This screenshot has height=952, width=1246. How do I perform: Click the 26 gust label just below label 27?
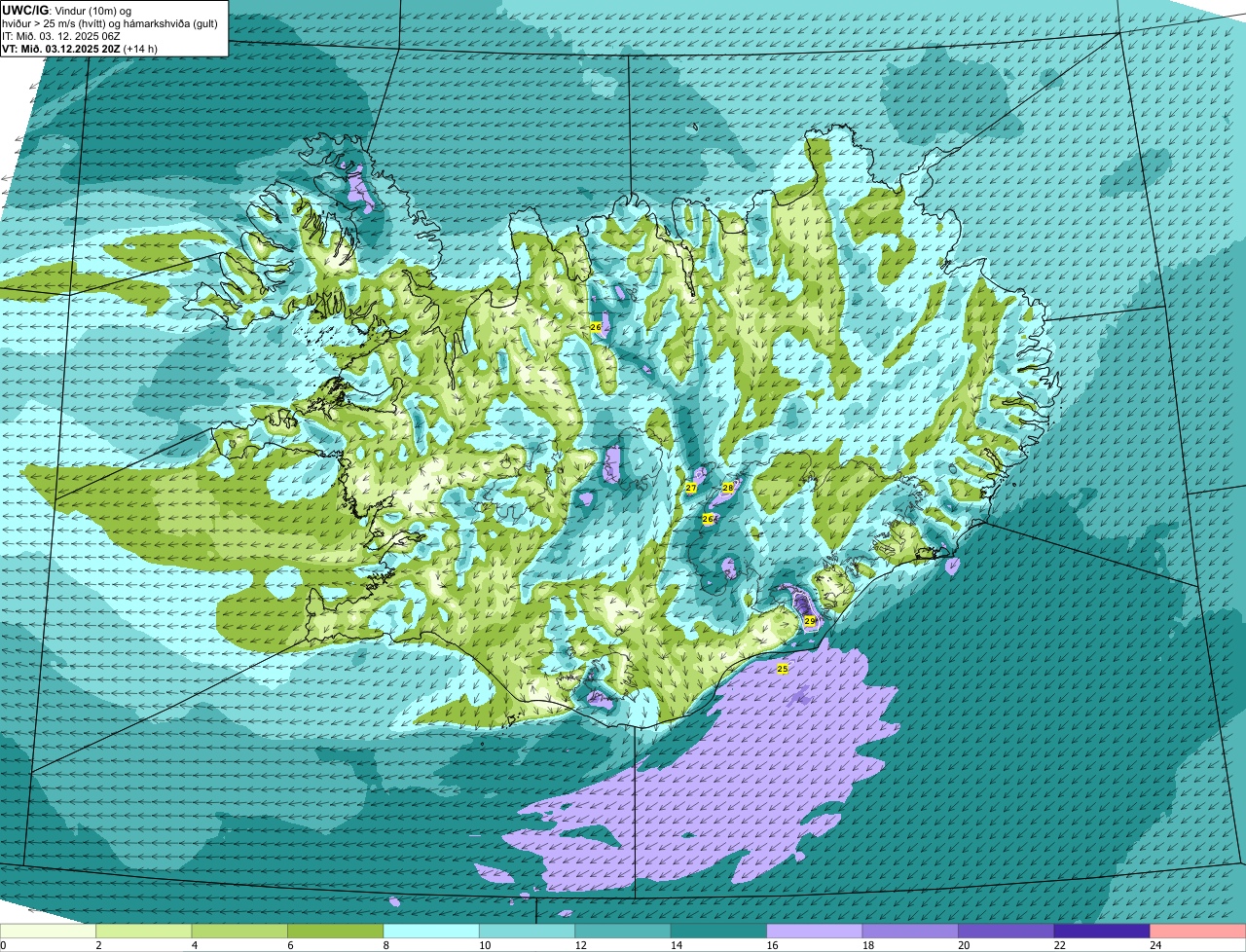(708, 519)
